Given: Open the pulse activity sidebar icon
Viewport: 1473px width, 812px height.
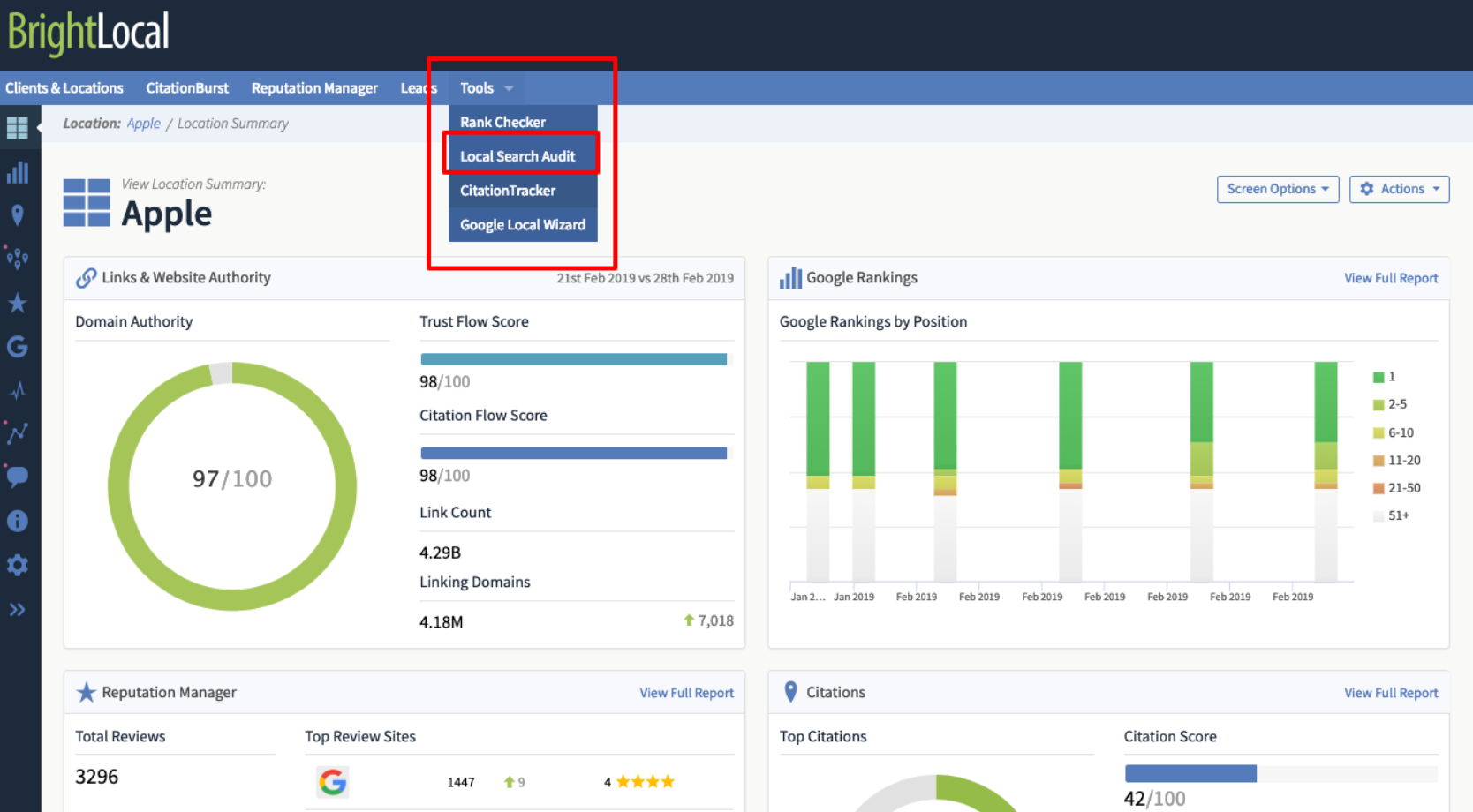Looking at the screenshot, I should click(18, 390).
